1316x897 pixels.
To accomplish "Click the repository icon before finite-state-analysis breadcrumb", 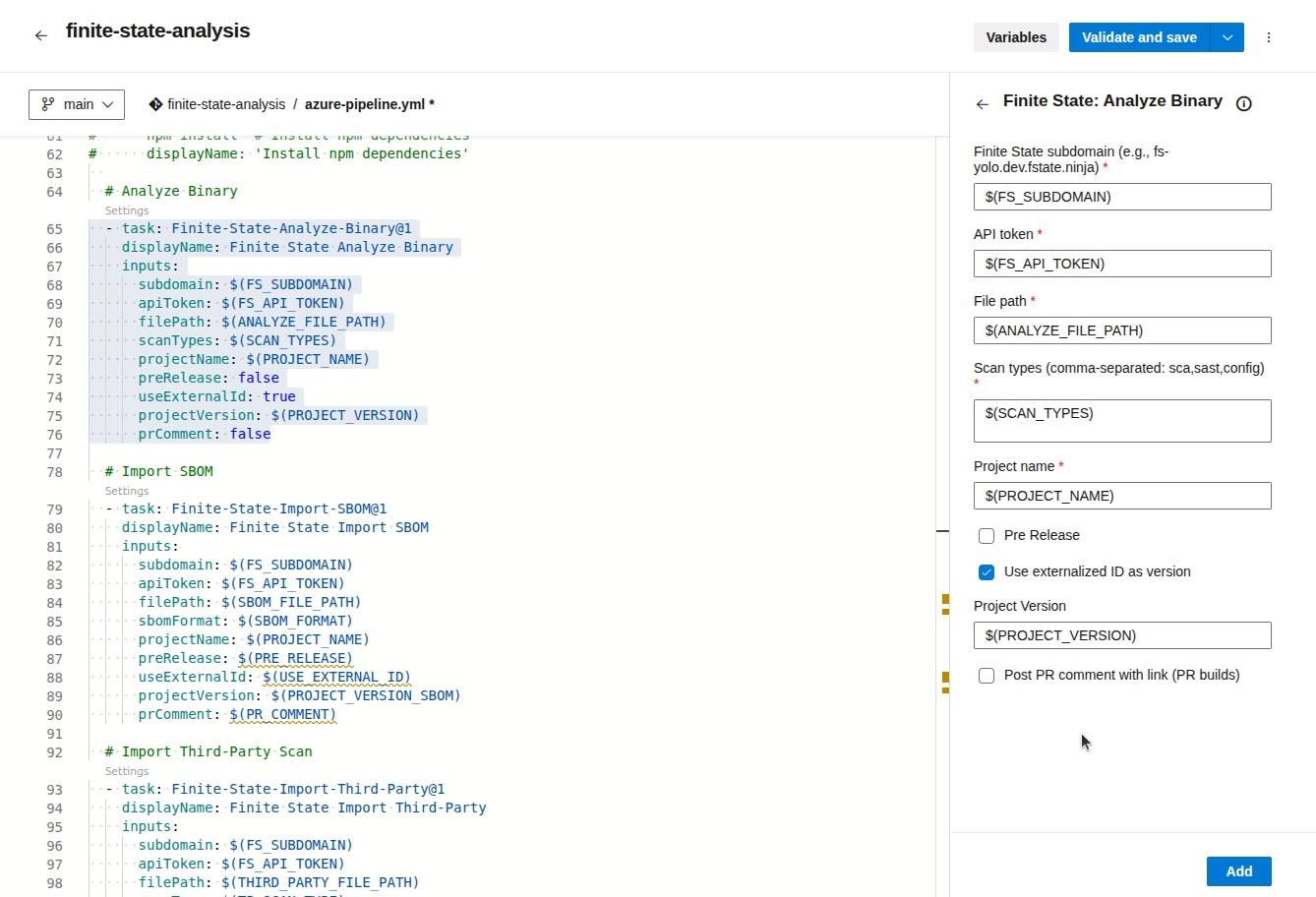I will [155, 104].
